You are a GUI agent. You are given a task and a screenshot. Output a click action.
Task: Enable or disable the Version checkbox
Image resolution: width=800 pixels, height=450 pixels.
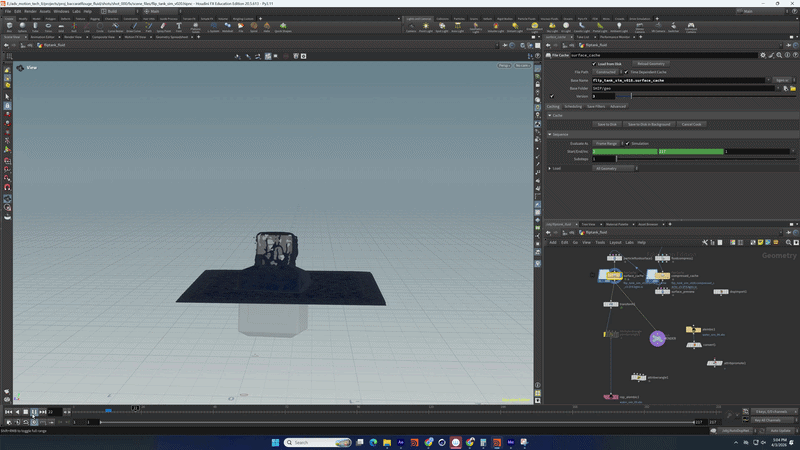coord(551,96)
